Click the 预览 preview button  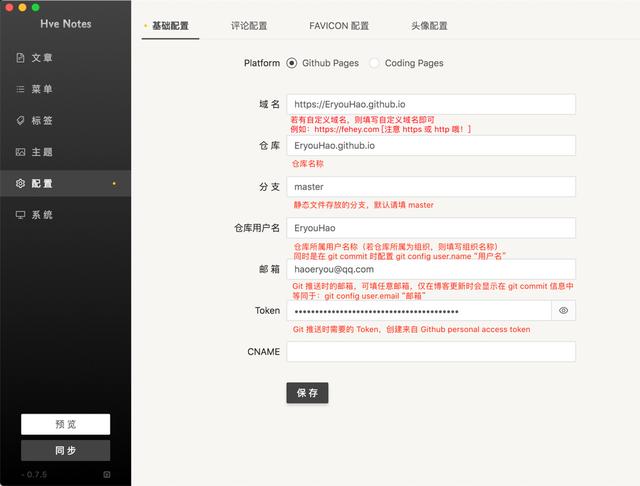point(66,424)
